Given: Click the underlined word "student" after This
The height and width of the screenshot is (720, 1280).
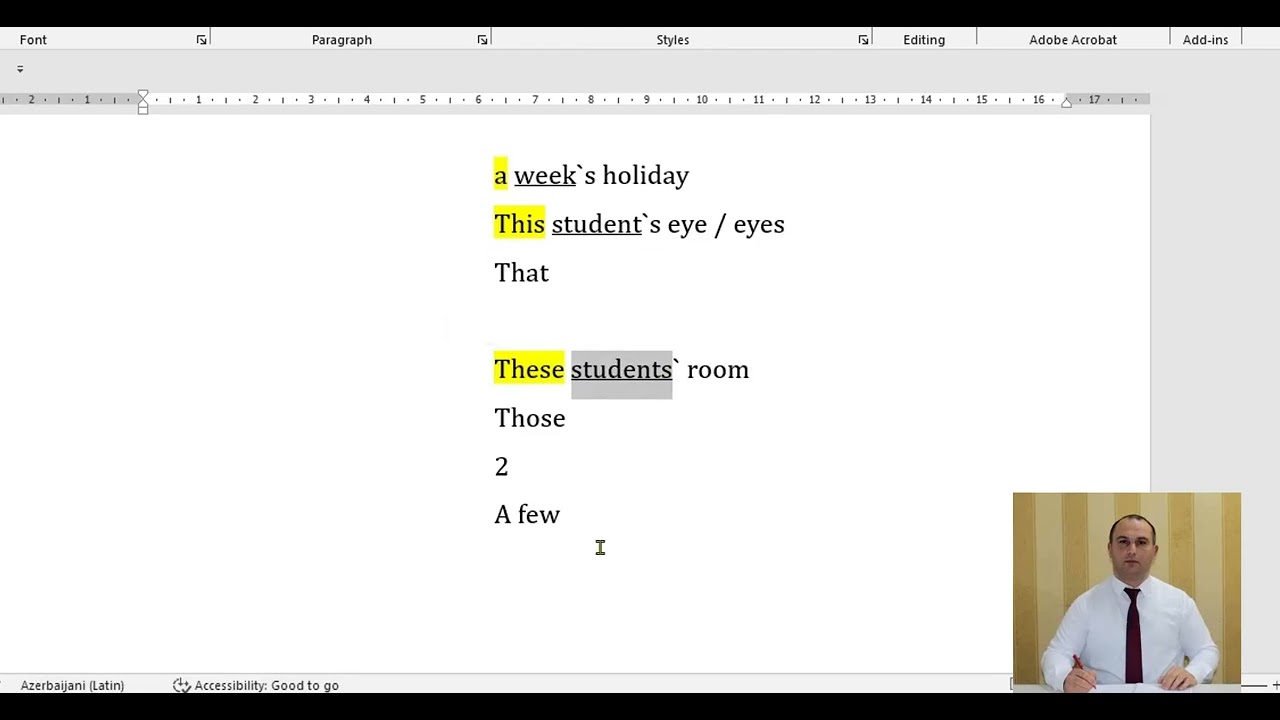Looking at the screenshot, I should [596, 224].
